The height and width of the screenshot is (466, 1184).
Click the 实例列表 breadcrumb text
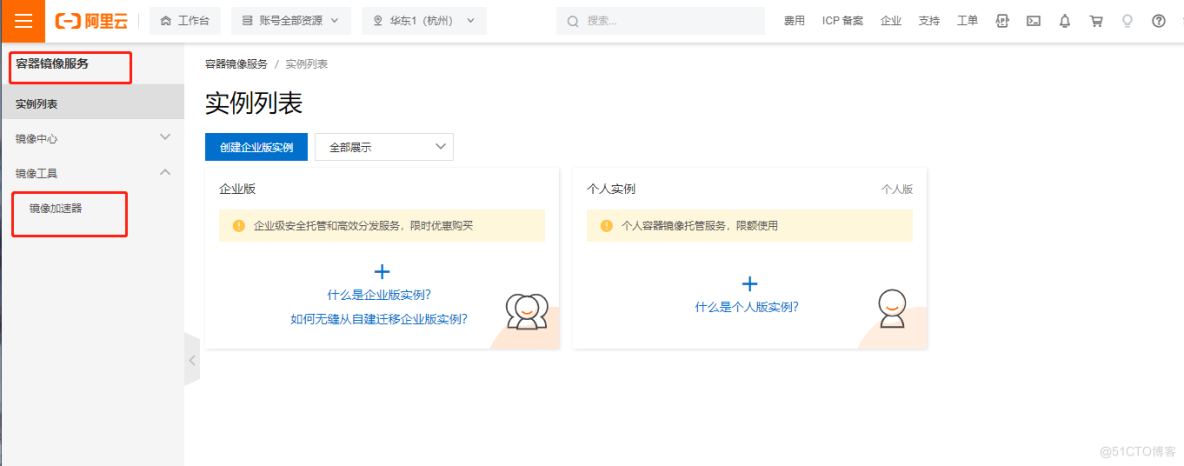(307, 64)
